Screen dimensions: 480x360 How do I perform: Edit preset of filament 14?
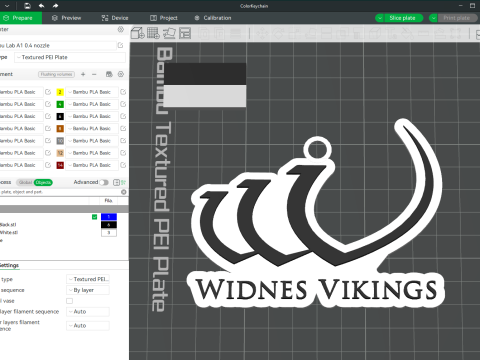[123, 165]
